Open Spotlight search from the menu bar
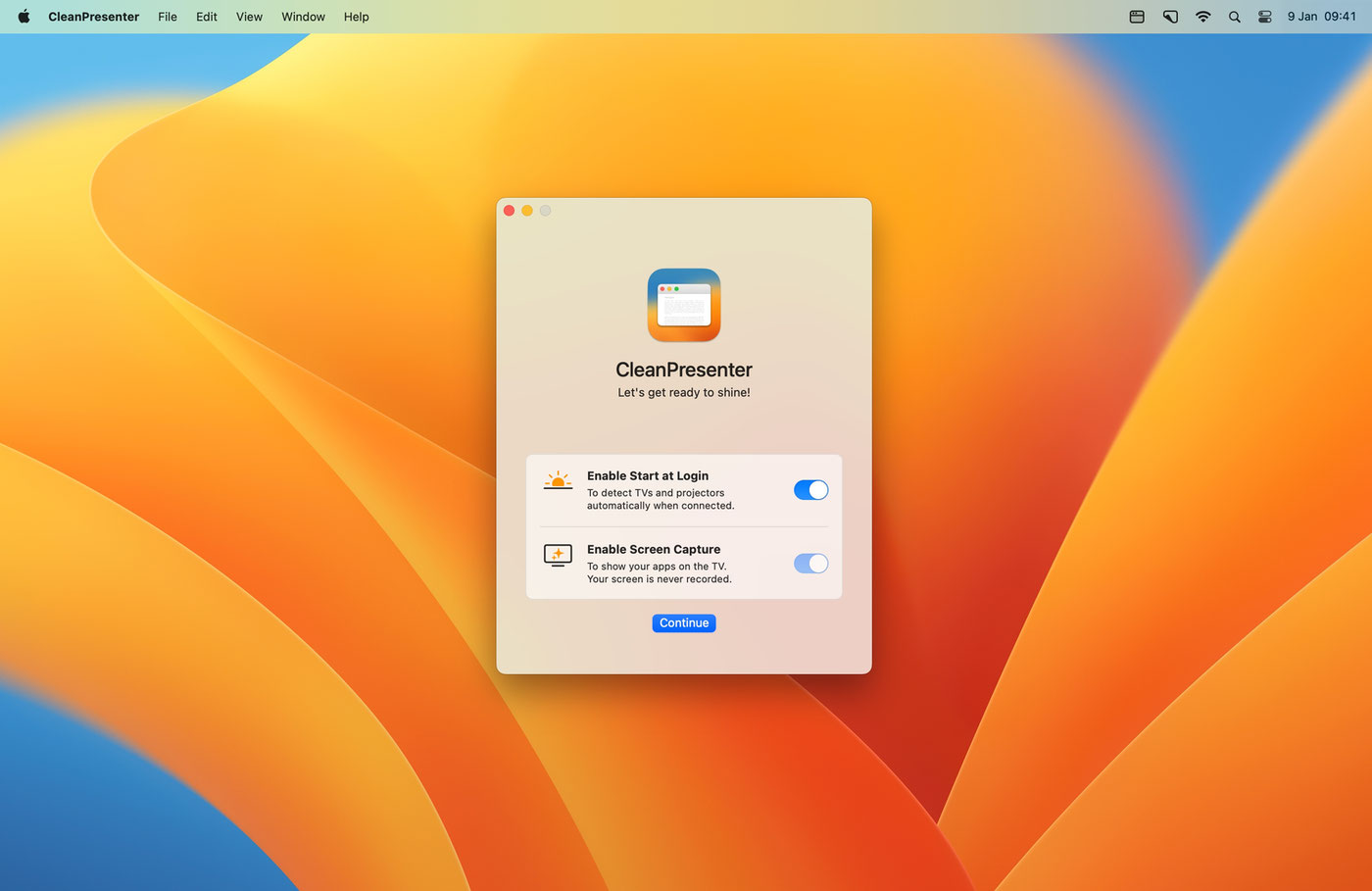Viewport: 1372px width, 891px height. pos(1235,17)
